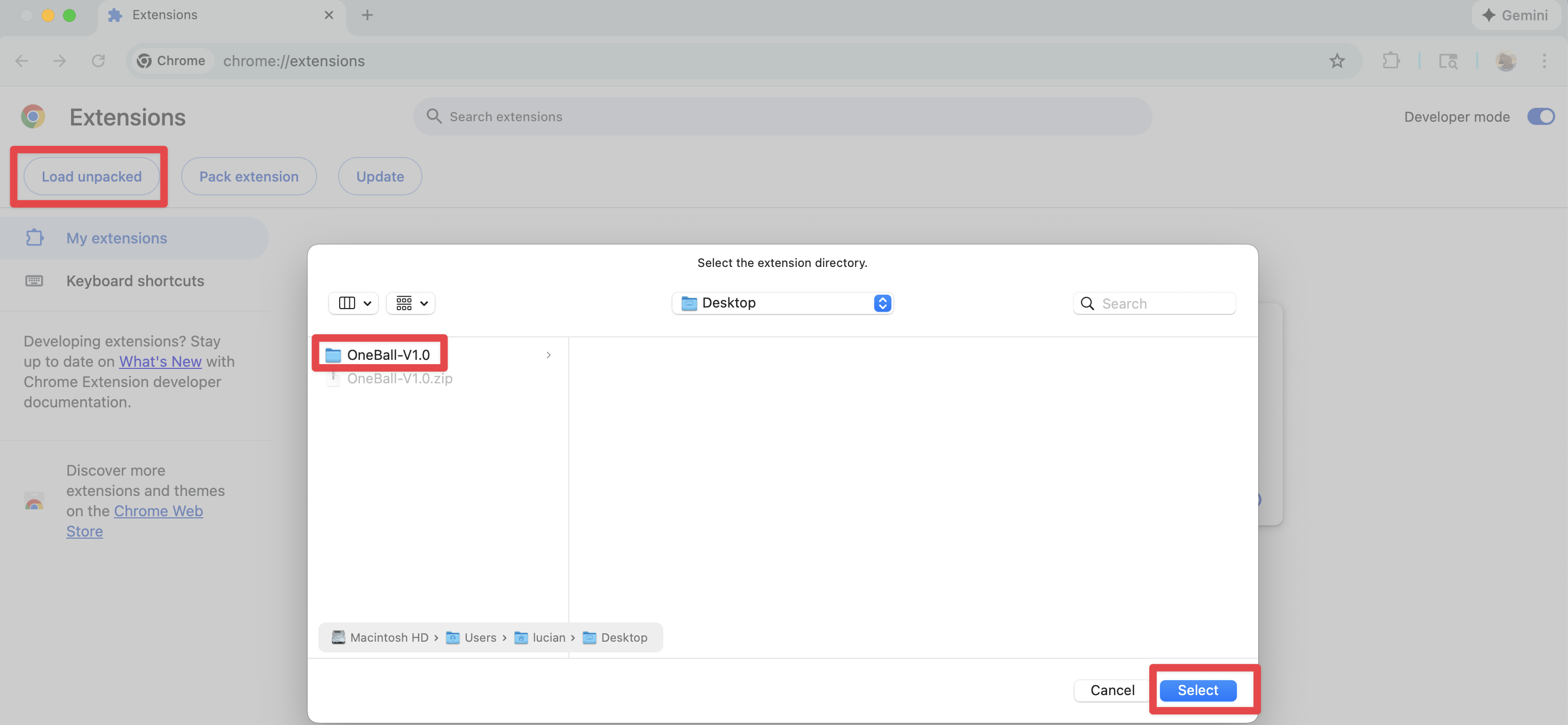Toggle Developer mode switch off
The width and height of the screenshot is (1568, 725).
click(1540, 116)
